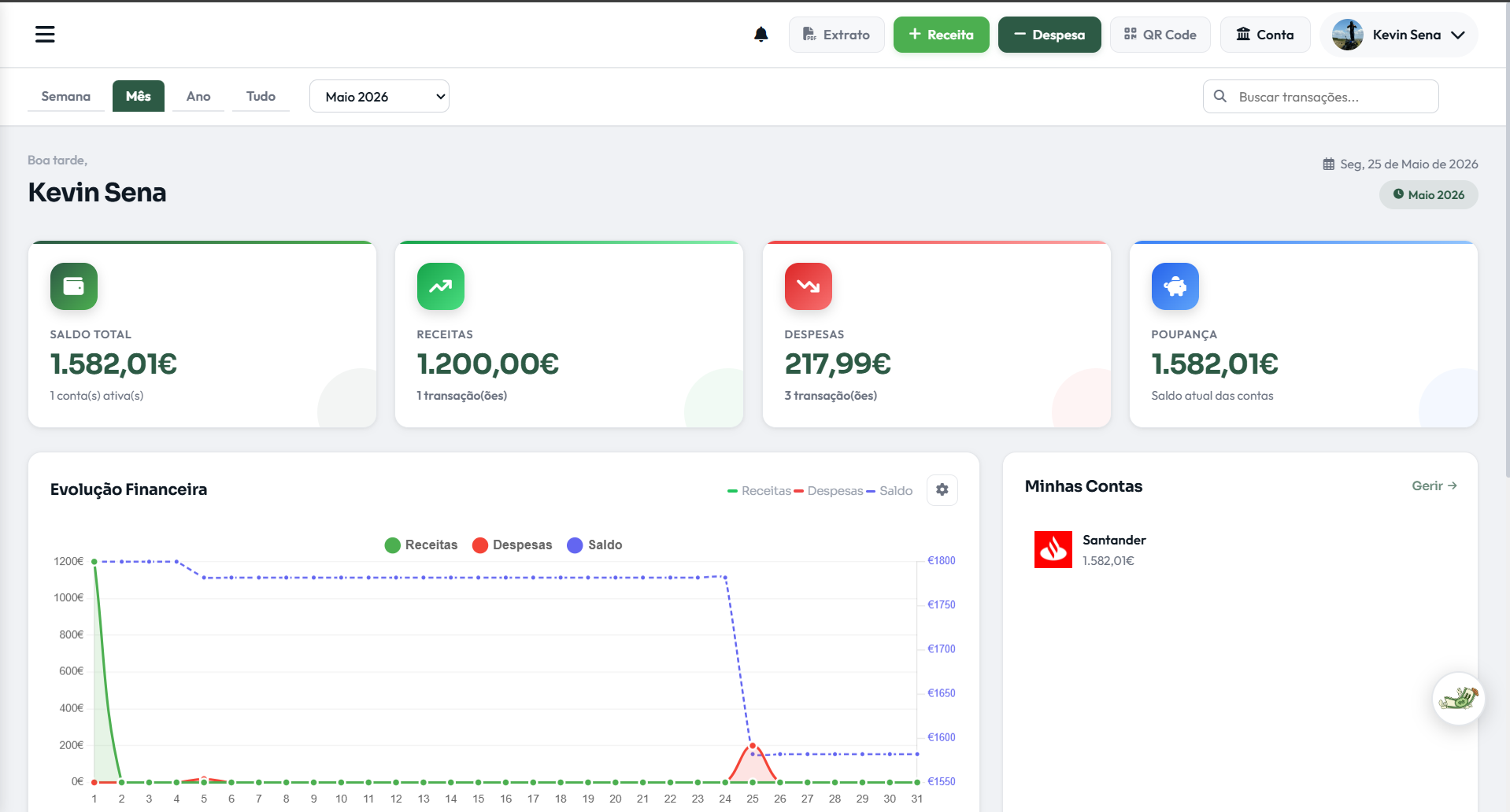The width and height of the screenshot is (1510, 812).
Task: Click the piggy bank Poupança icon
Action: point(1175,286)
